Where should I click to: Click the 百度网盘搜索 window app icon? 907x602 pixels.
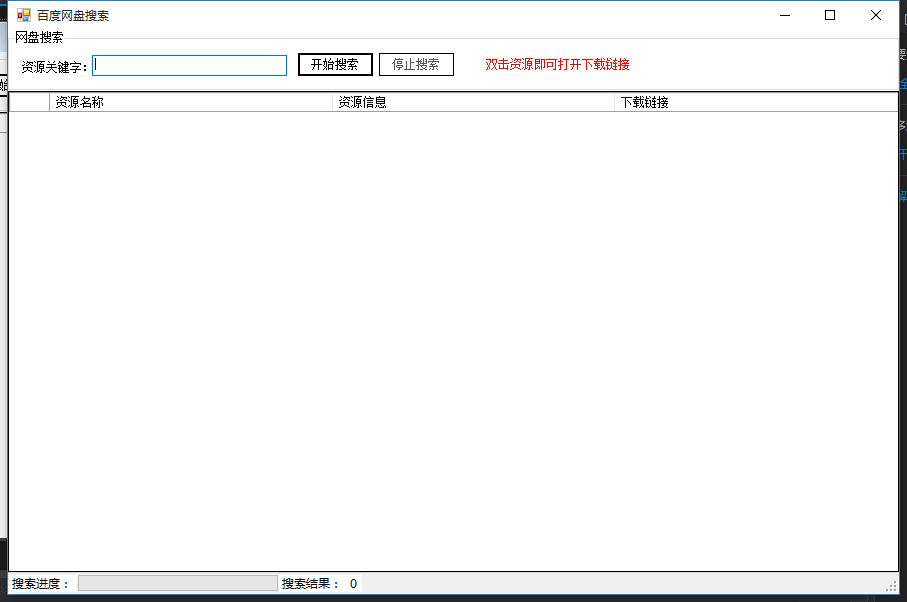point(24,15)
